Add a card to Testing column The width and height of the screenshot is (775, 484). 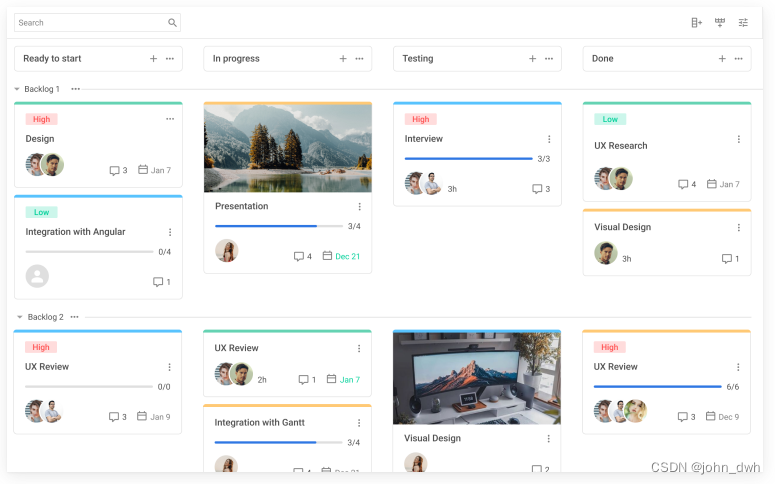click(532, 59)
